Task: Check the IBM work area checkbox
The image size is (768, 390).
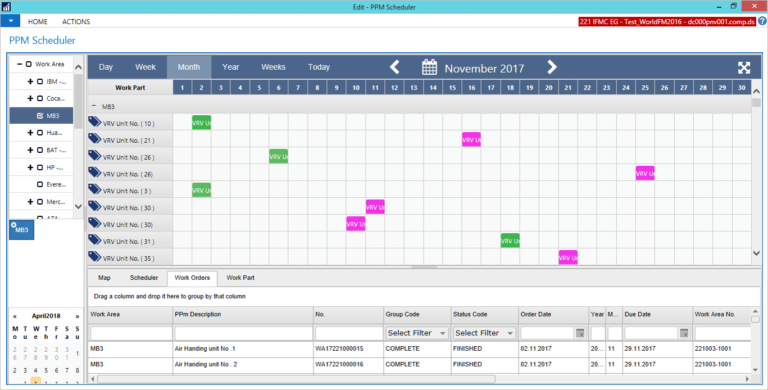Action: pos(40,82)
